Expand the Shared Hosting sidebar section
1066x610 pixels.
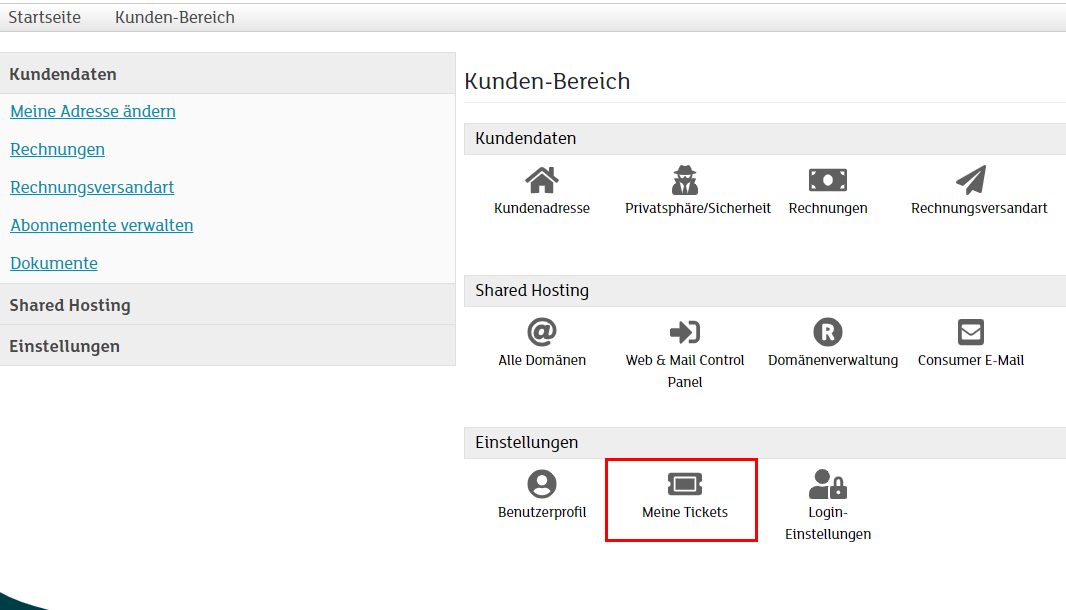click(x=70, y=305)
